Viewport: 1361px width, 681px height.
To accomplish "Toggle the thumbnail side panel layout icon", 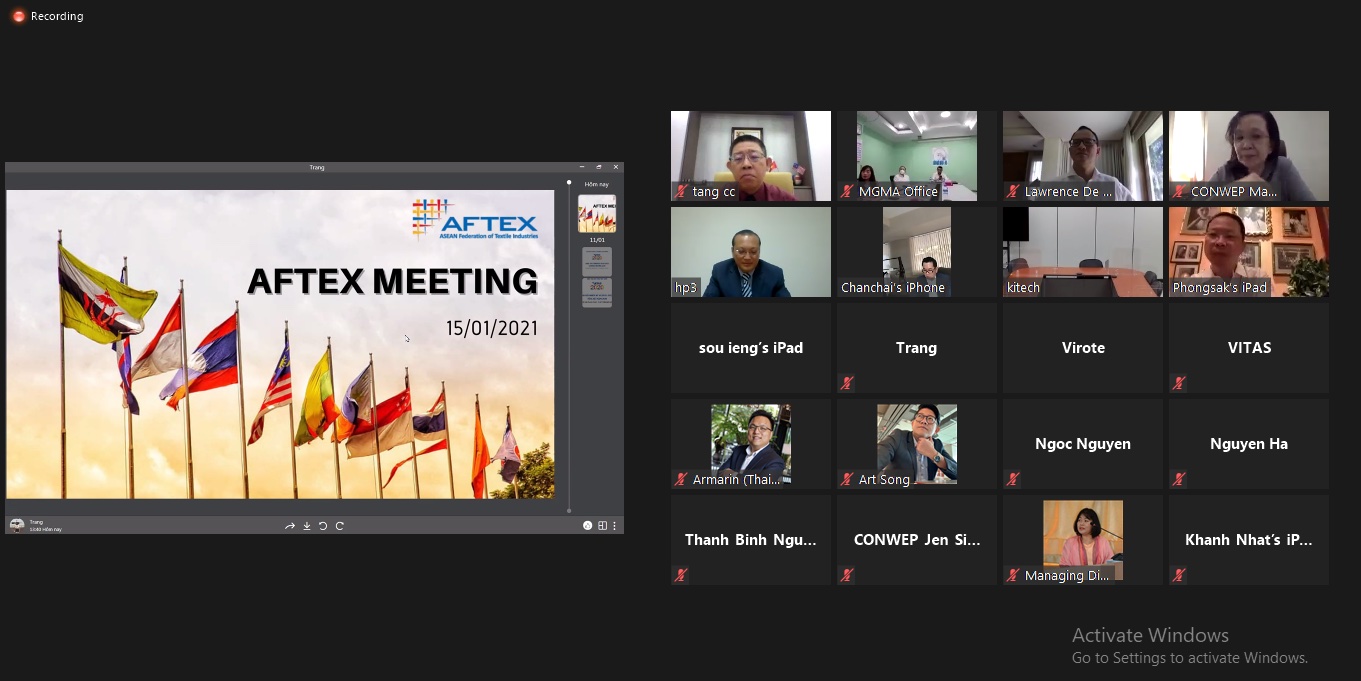I will 602,526.
